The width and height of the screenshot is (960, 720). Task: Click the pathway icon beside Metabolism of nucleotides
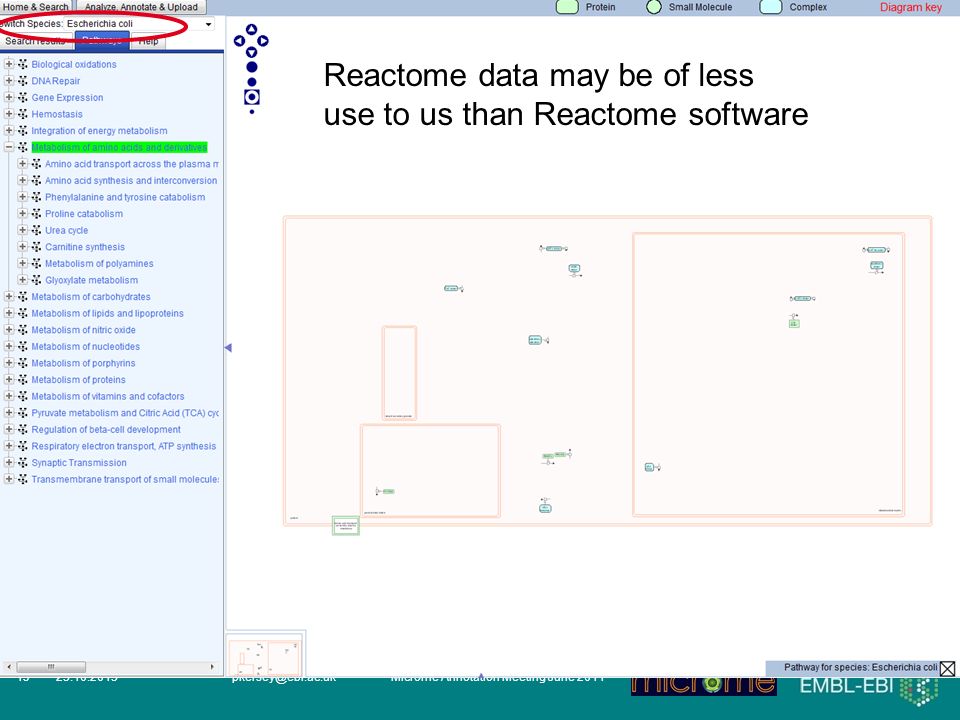[23, 347]
